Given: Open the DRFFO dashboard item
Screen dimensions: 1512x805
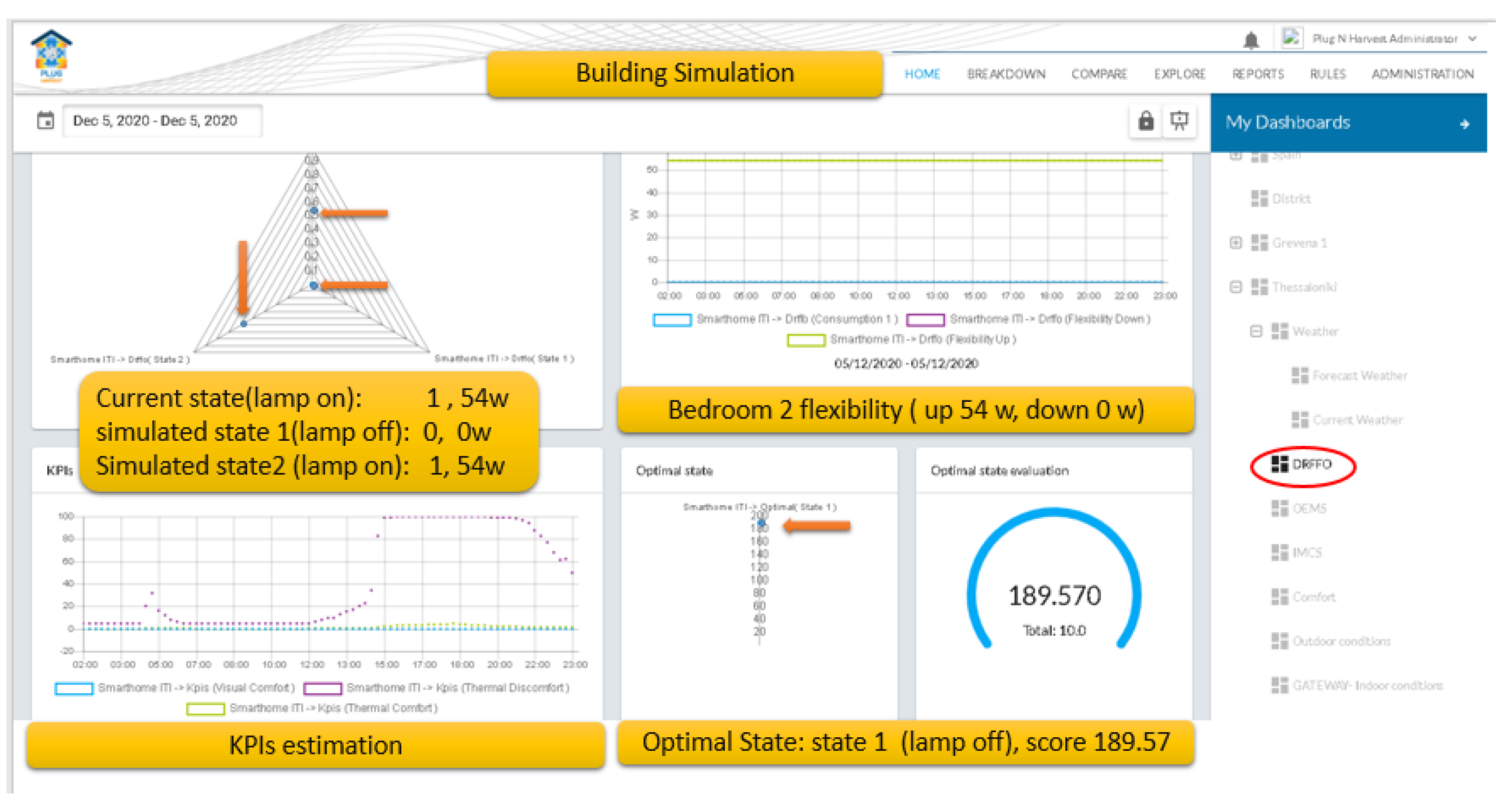Looking at the screenshot, I should pyautogui.click(x=1311, y=464).
